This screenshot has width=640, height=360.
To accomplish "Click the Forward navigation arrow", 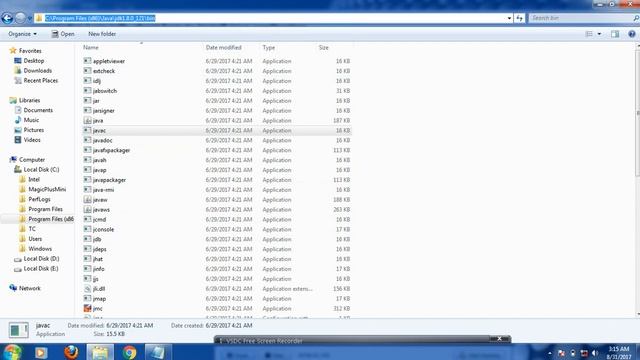I will pyautogui.click(x=20, y=18).
